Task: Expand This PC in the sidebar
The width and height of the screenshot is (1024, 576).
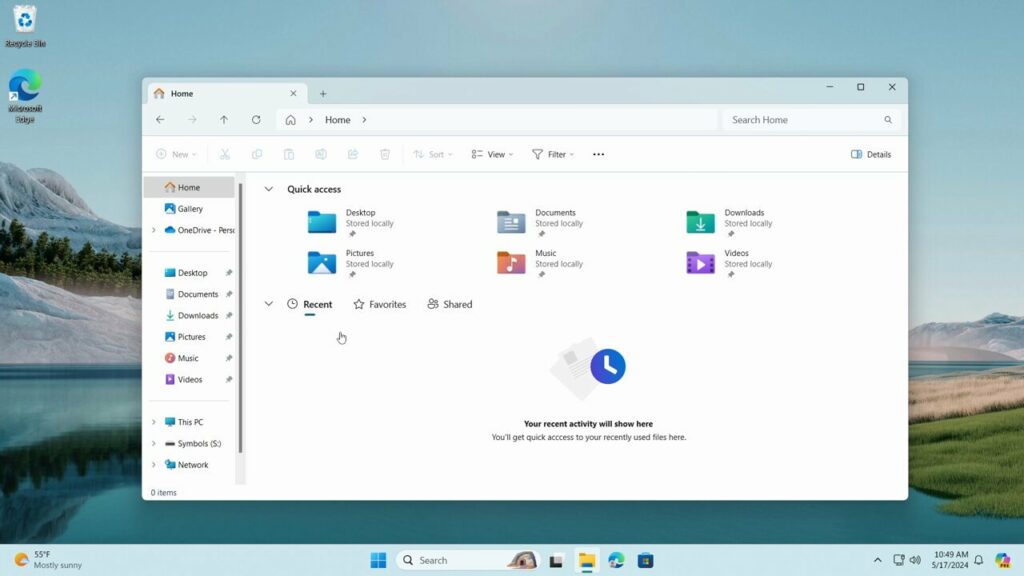Action: 153,422
